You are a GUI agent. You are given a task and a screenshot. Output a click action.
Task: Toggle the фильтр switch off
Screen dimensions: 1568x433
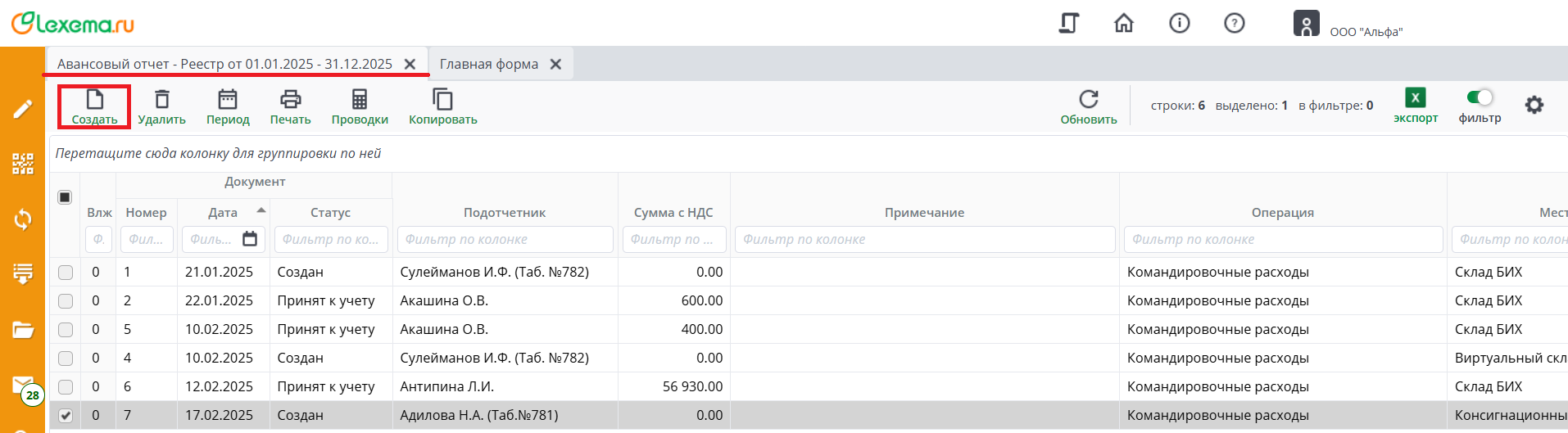coord(1480,97)
